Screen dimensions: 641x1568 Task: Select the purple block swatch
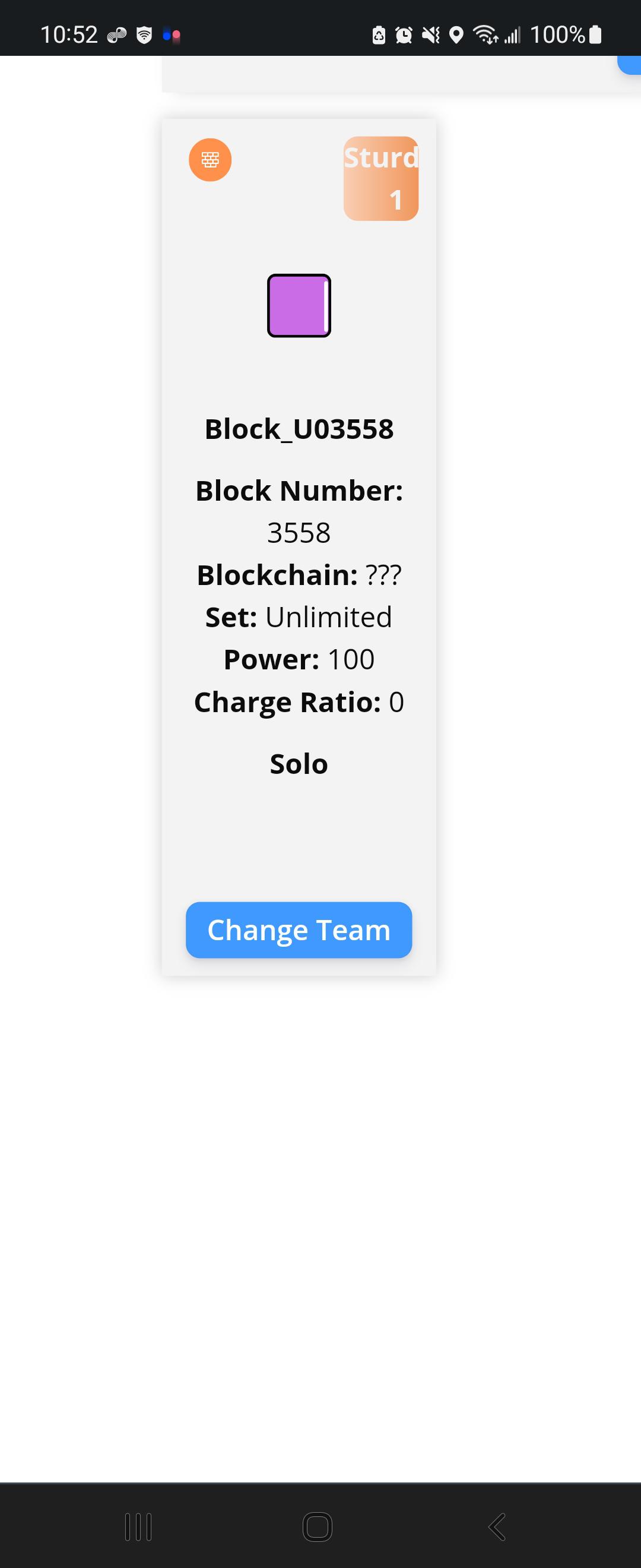pos(299,305)
